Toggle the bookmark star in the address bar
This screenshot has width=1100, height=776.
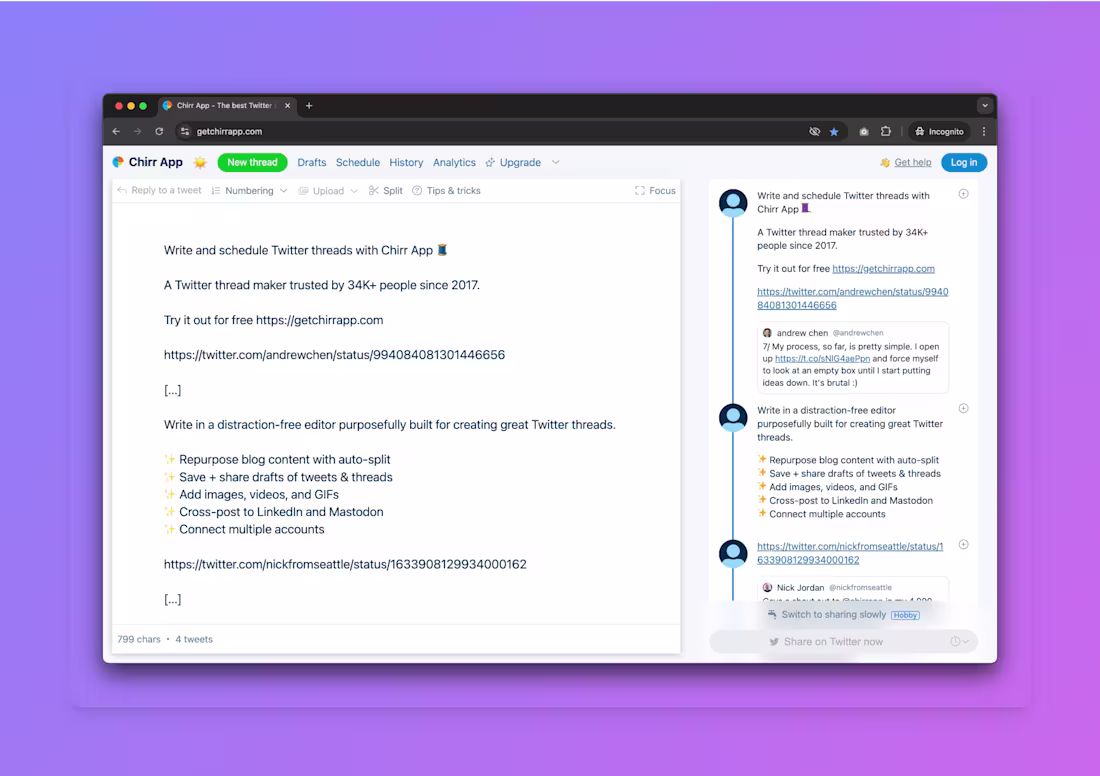834,131
